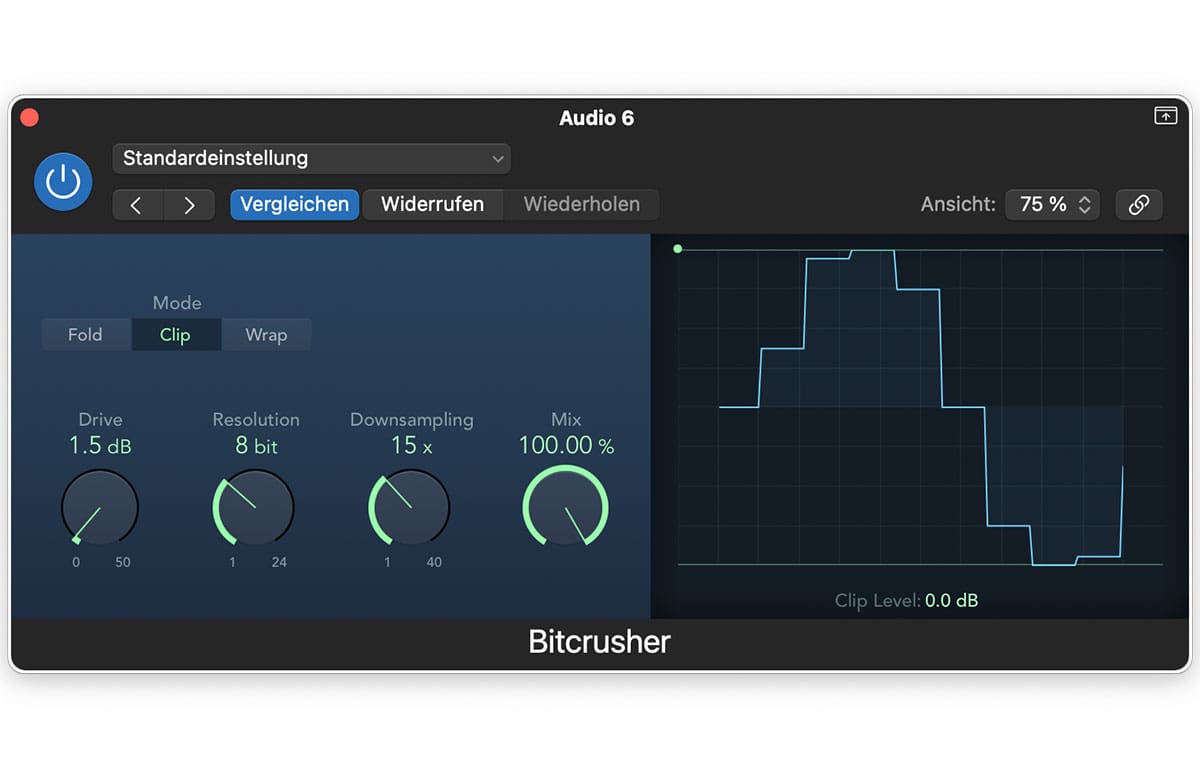Click the waveform display graph
Screen dimensions: 1200x780
click(920, 407)
